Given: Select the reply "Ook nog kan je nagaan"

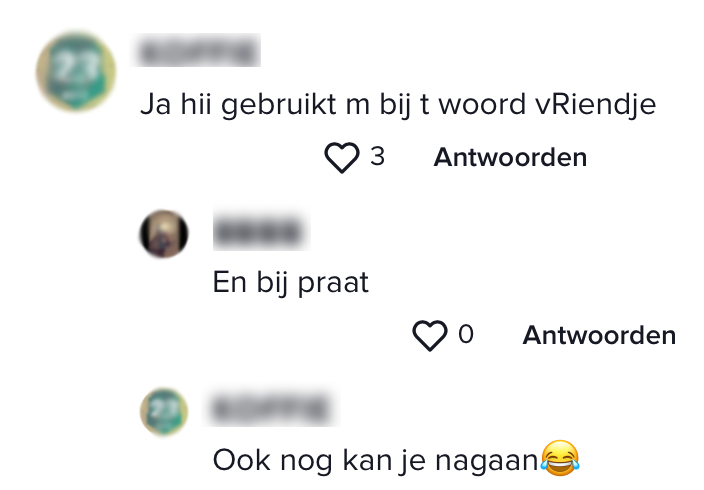Looking at the screenshot, I should (x=375, y=461).
